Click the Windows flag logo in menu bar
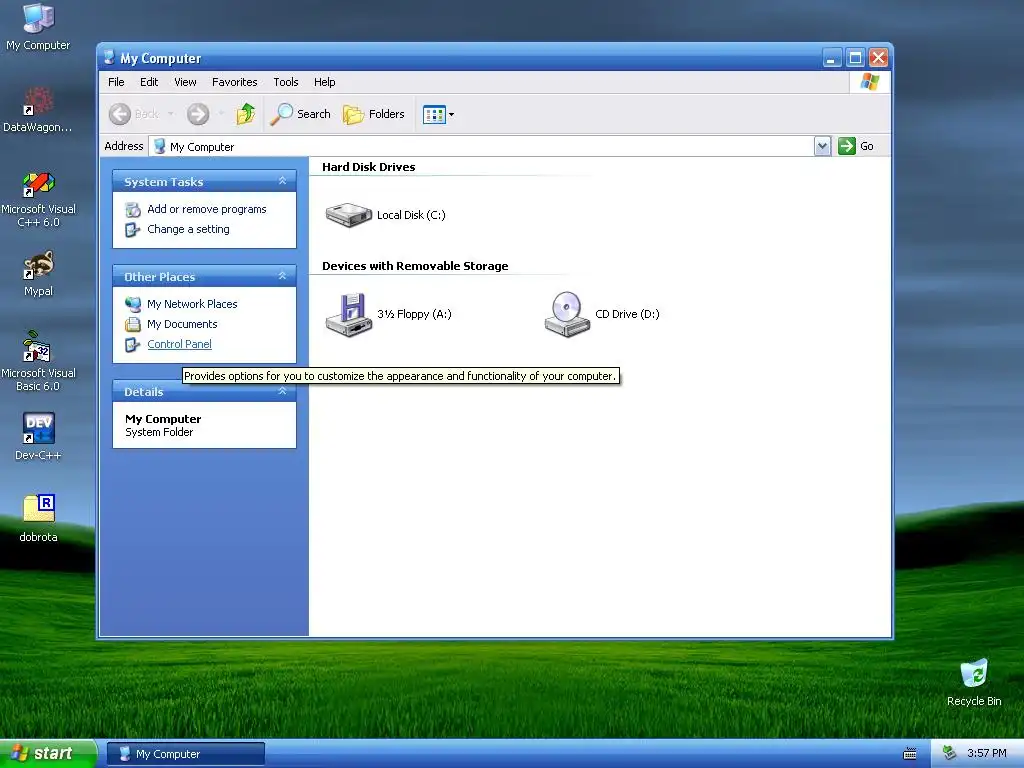The height and width of the screenshot is (768, 1024). [x=870, y=82]
